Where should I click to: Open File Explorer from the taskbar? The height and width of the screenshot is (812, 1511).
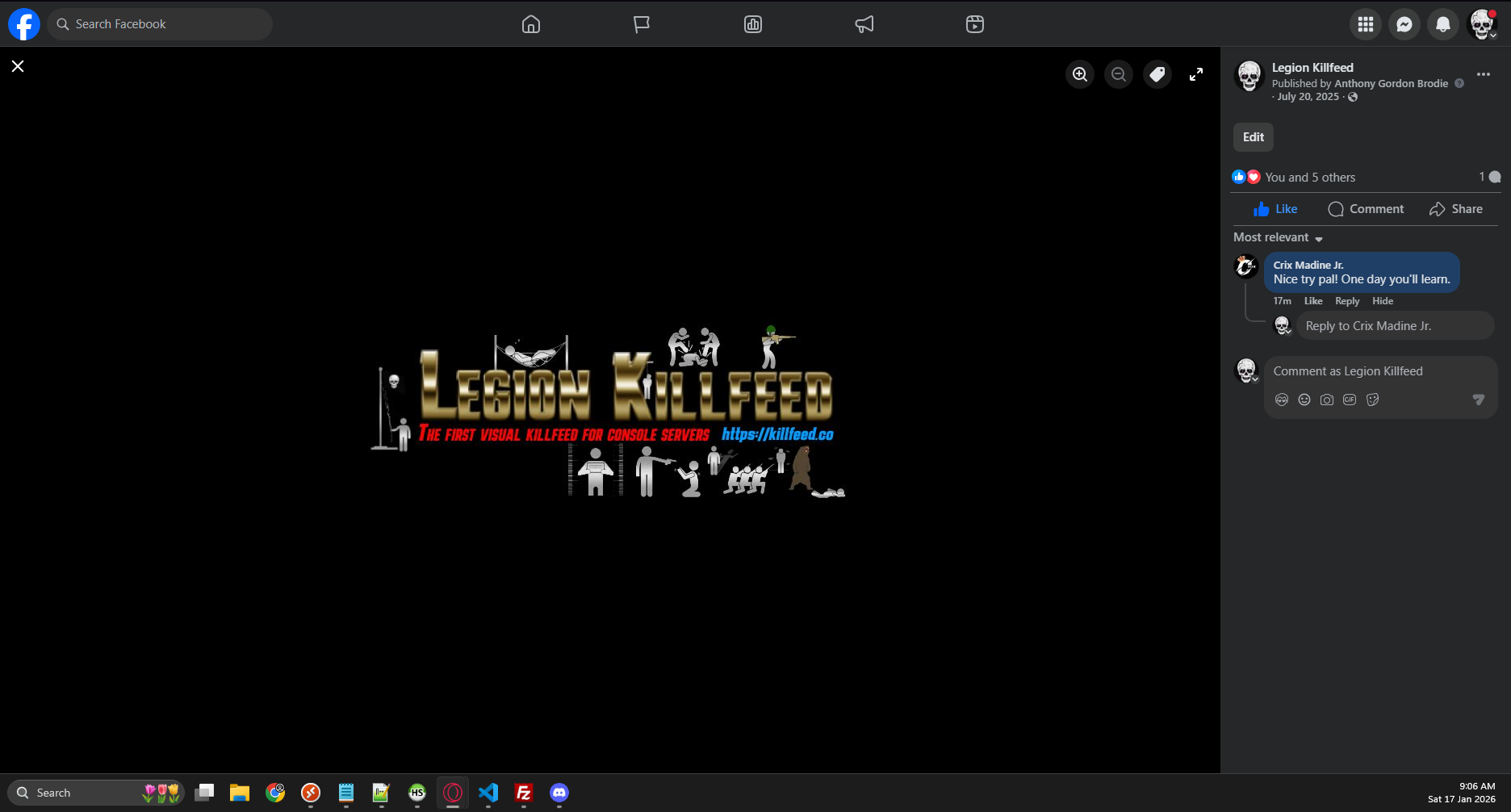[240, 793]
